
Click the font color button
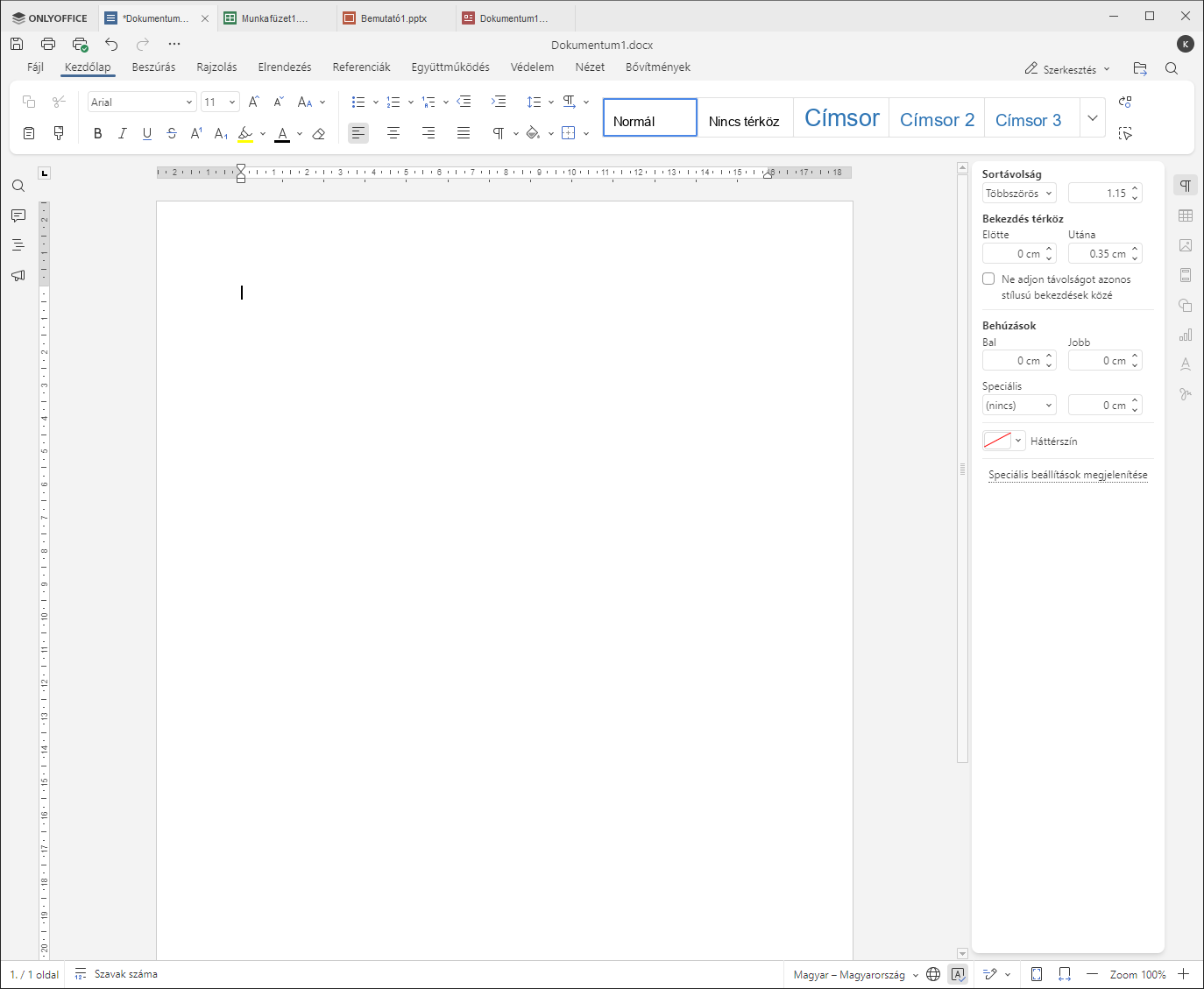point(282,133)
